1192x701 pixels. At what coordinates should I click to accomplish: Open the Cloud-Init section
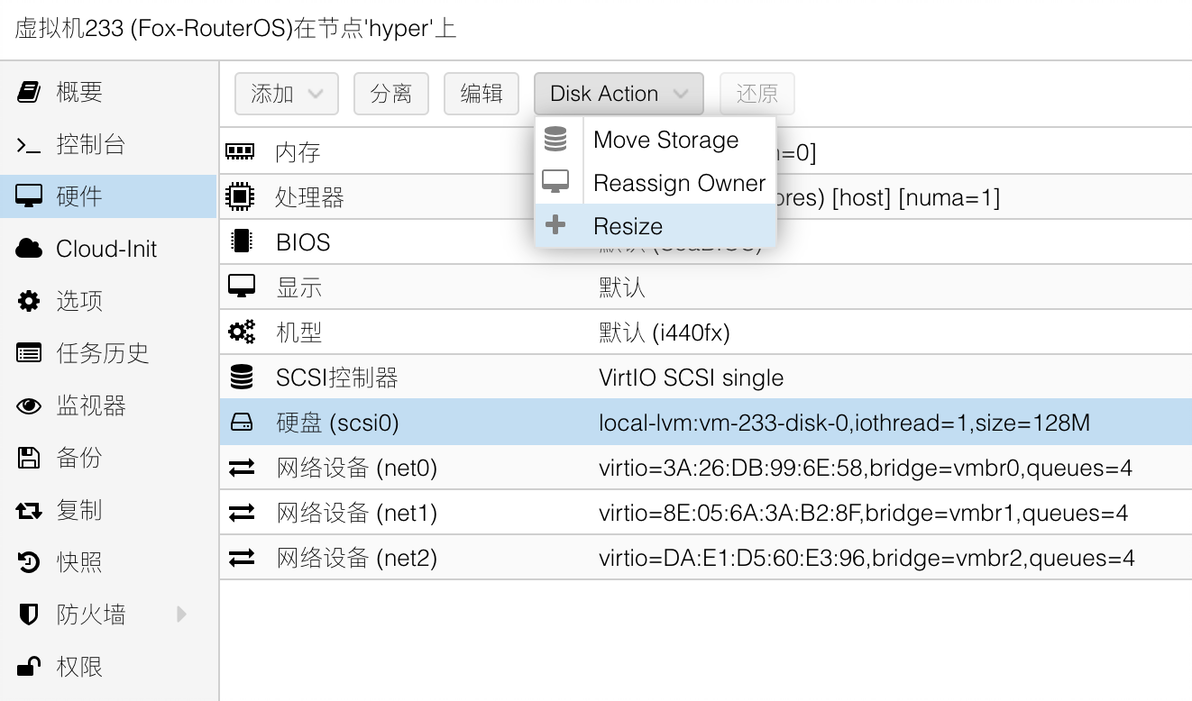[x=106, y=249]
